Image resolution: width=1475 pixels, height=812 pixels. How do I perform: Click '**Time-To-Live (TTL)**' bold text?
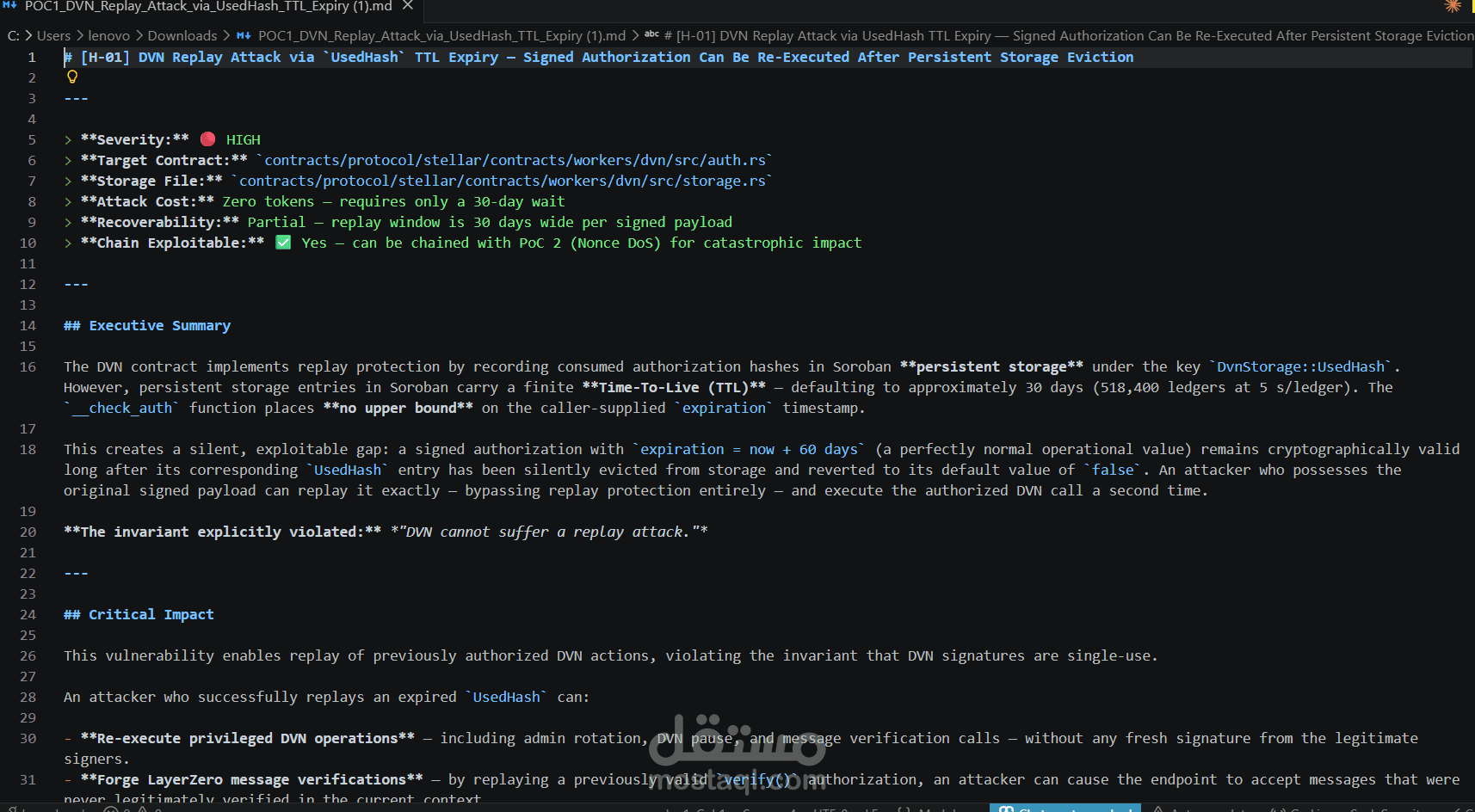tap(674, 387)
